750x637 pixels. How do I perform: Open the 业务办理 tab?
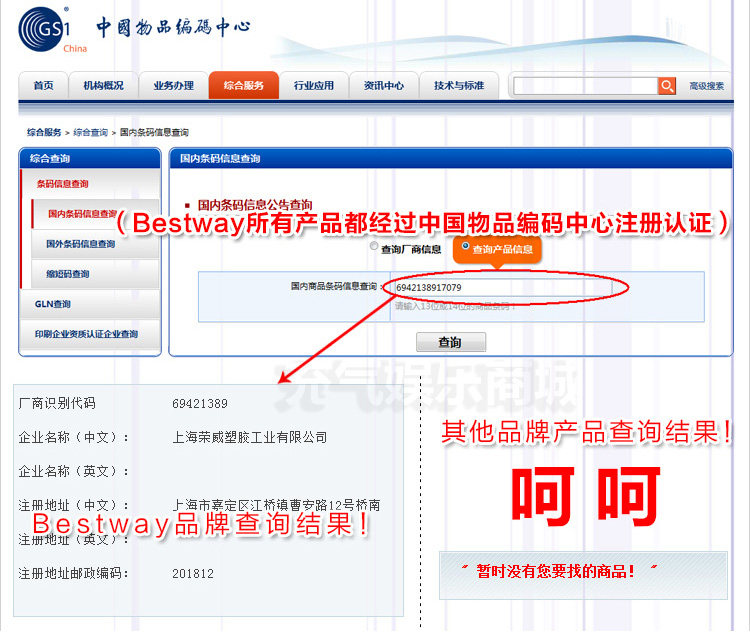click(174, 86)
